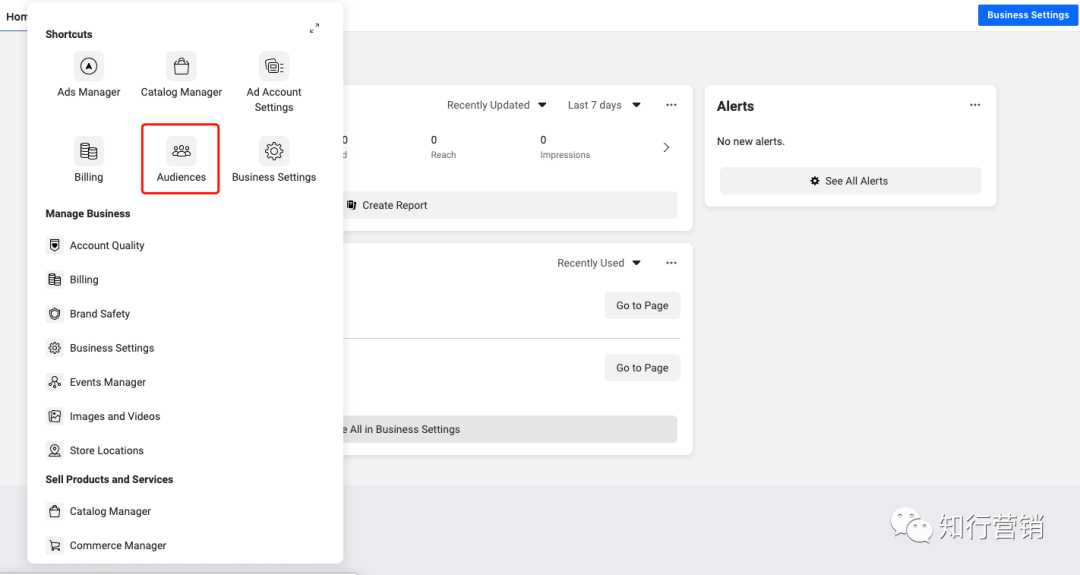Click the Create Report icon
Viewport: 1080px width, 575px height.
coord(351,205)
